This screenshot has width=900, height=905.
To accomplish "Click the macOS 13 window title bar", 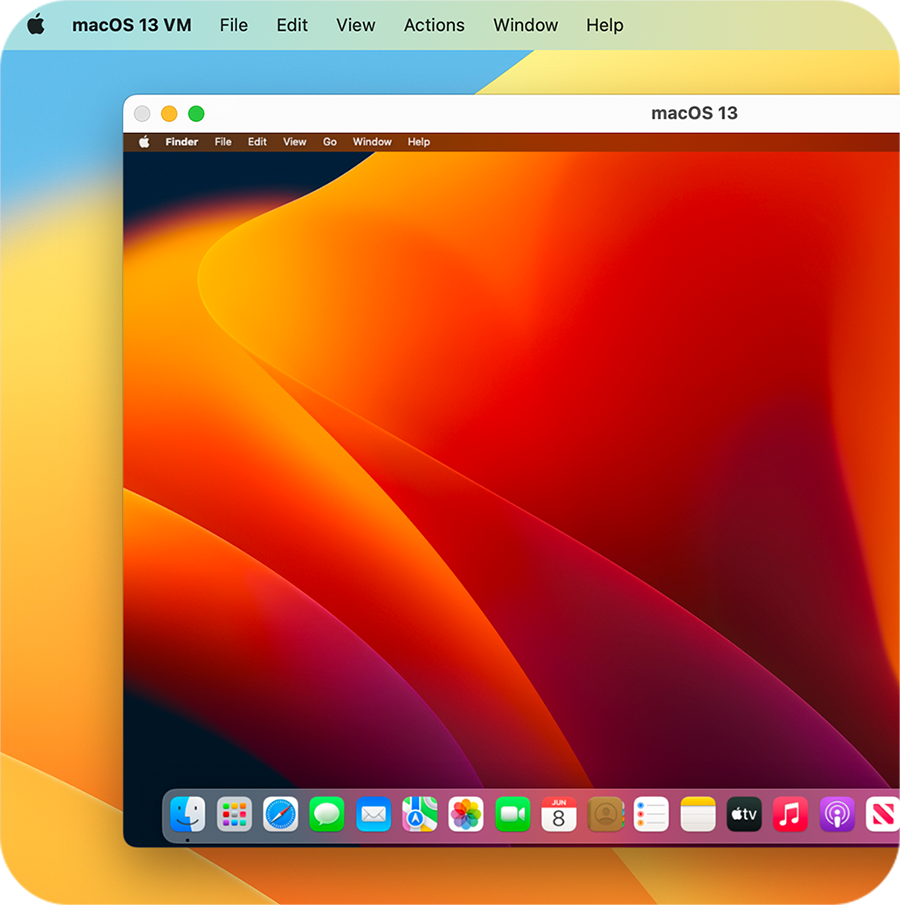I will click(x=694, y=113).
